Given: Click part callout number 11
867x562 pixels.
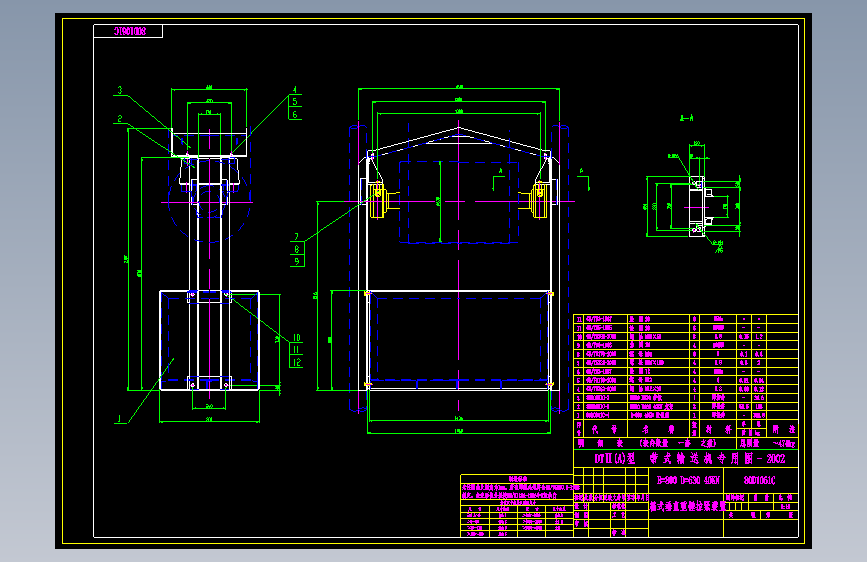Looking at the screenshot, I should (296, 350).
